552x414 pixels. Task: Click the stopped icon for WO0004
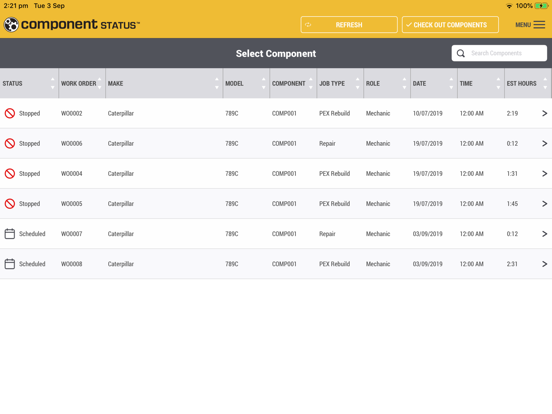point(10,173)
